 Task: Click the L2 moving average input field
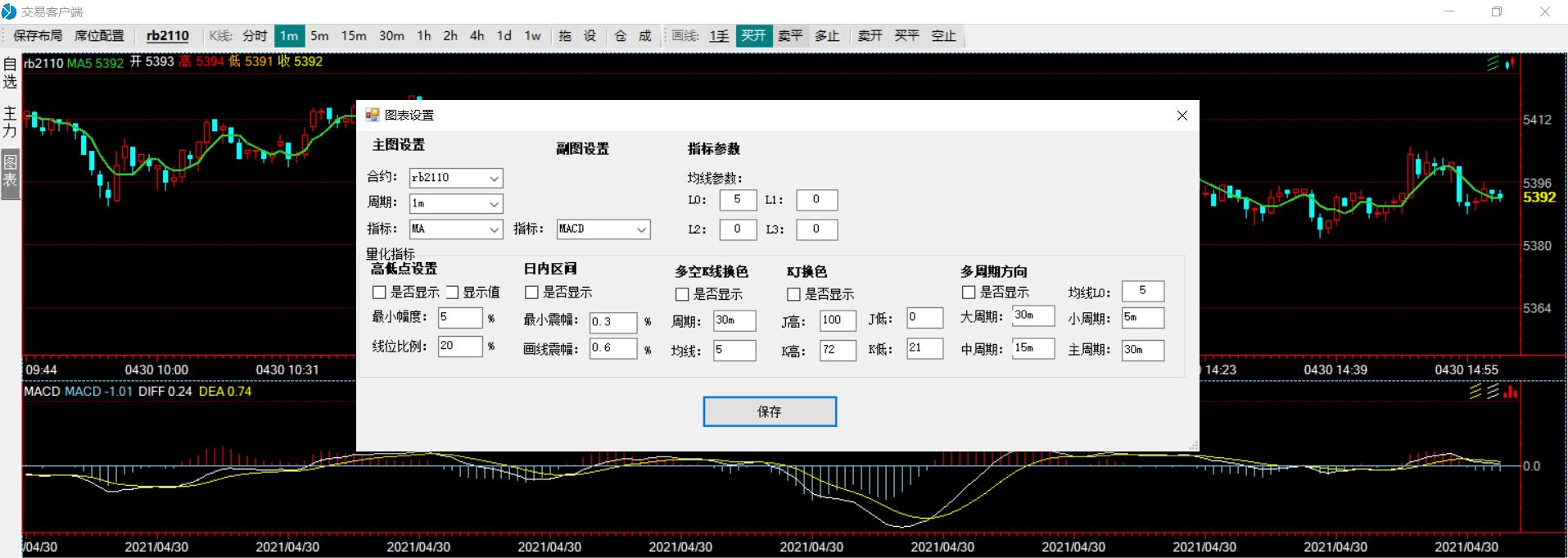738,229
